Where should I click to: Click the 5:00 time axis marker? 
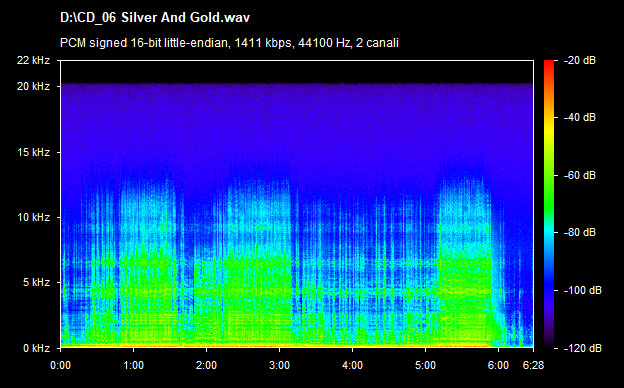[425, 365]
